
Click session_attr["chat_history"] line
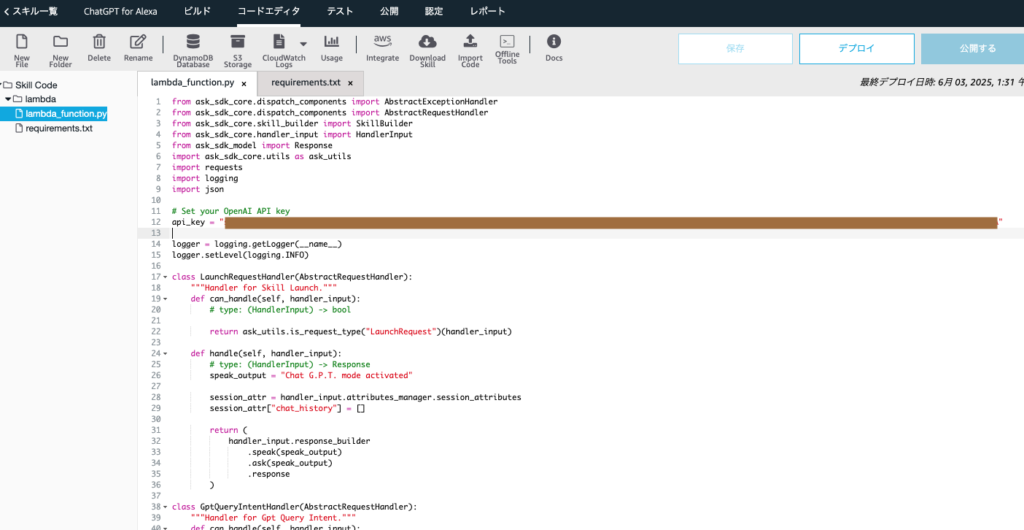point(287,408)
